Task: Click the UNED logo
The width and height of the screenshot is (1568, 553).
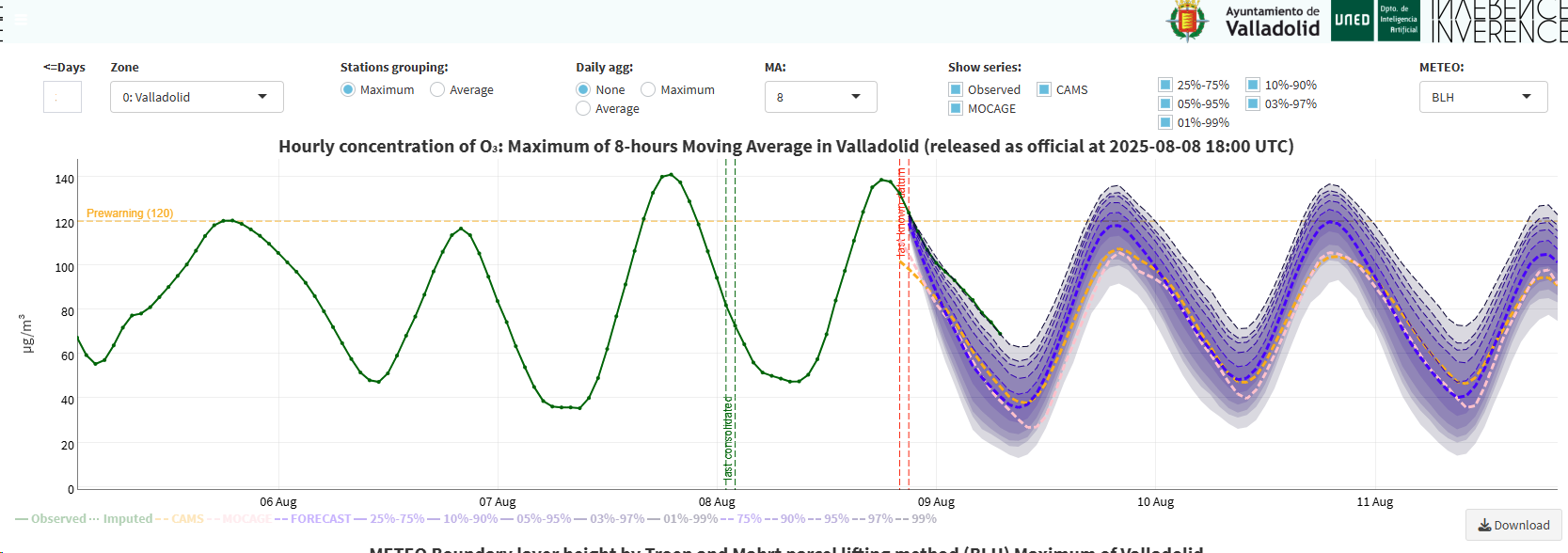Action: click(x=1352, y=21)
